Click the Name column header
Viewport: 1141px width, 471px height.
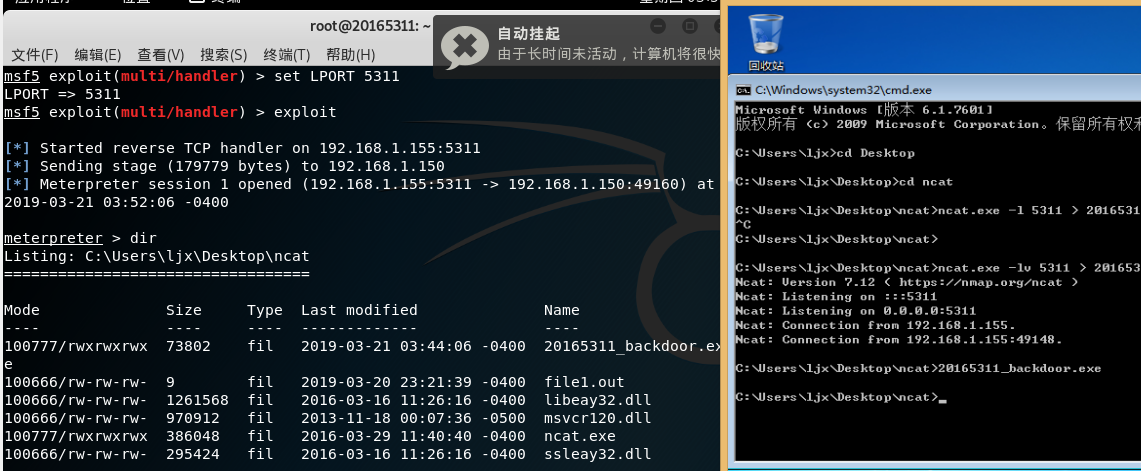point(562,310)
